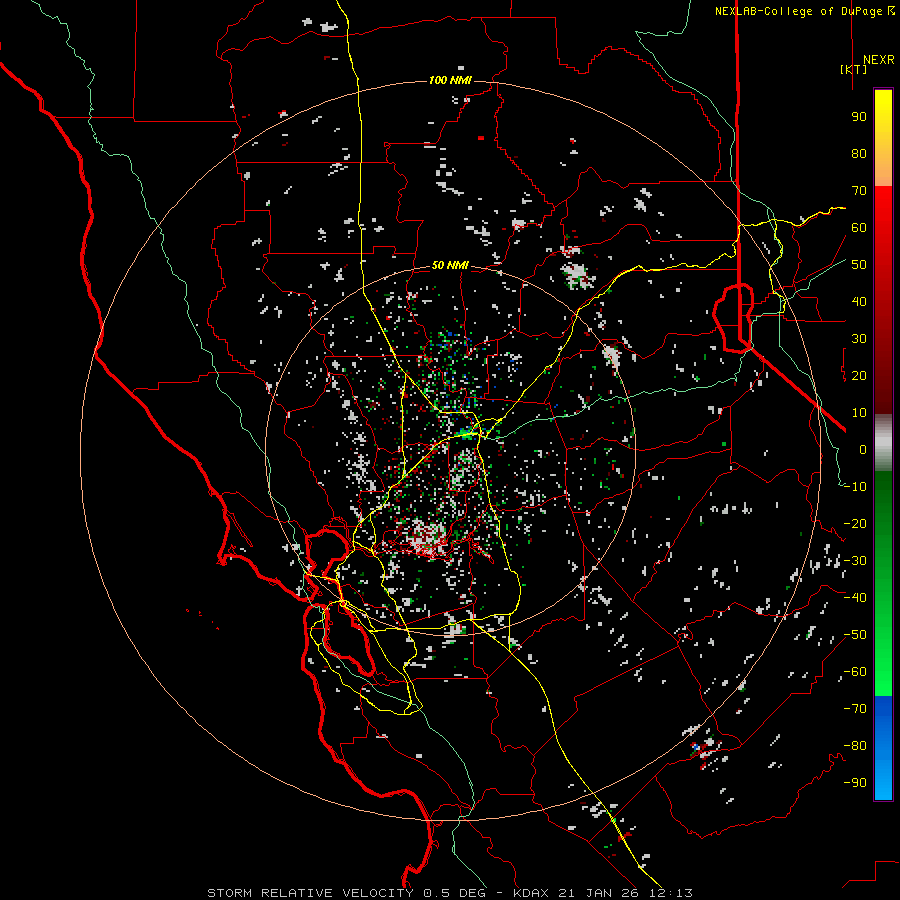
Task: Click the 20 value on the velocity scale
Action: [859, 376]
